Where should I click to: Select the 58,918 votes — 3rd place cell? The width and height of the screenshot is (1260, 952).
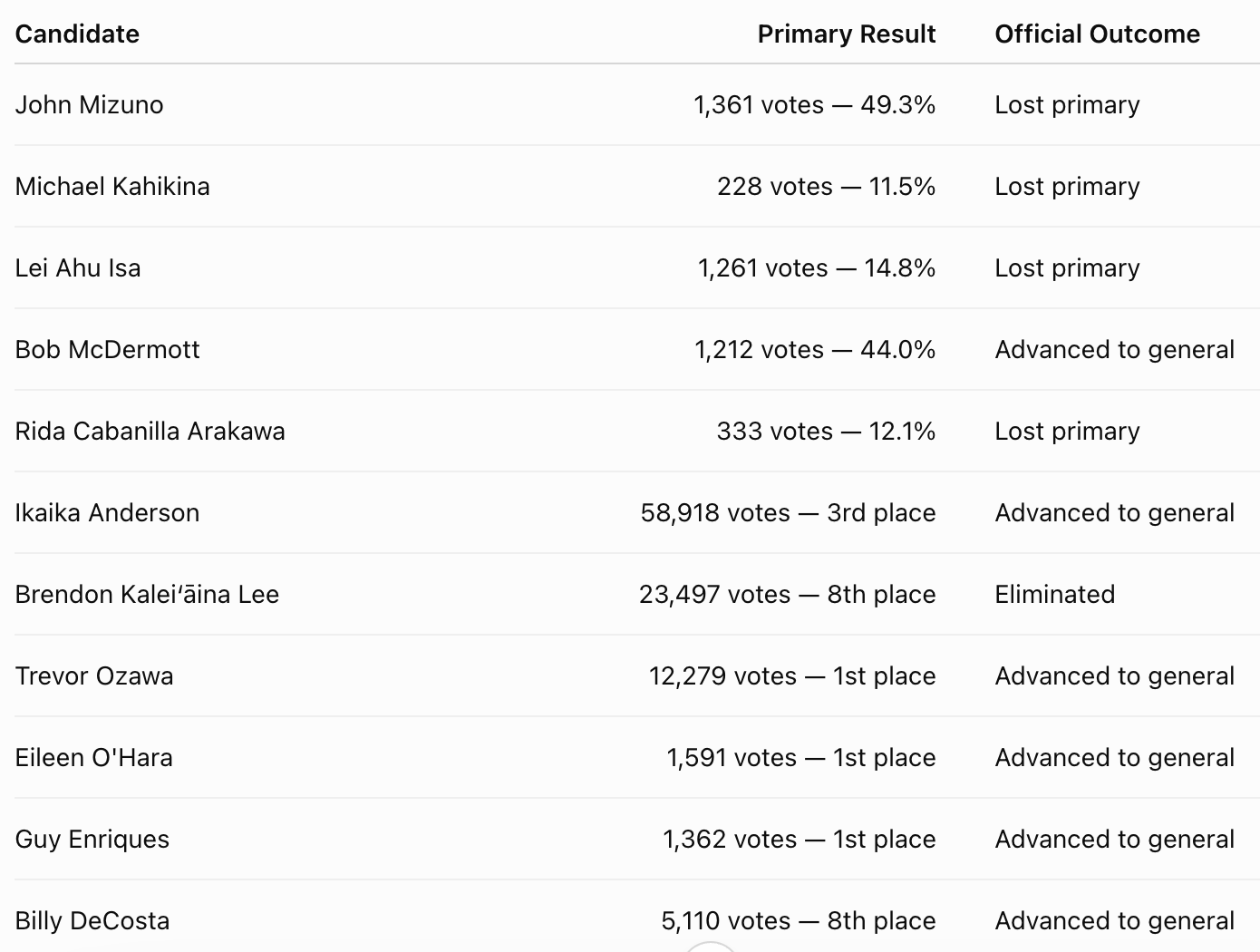point(788,513)
